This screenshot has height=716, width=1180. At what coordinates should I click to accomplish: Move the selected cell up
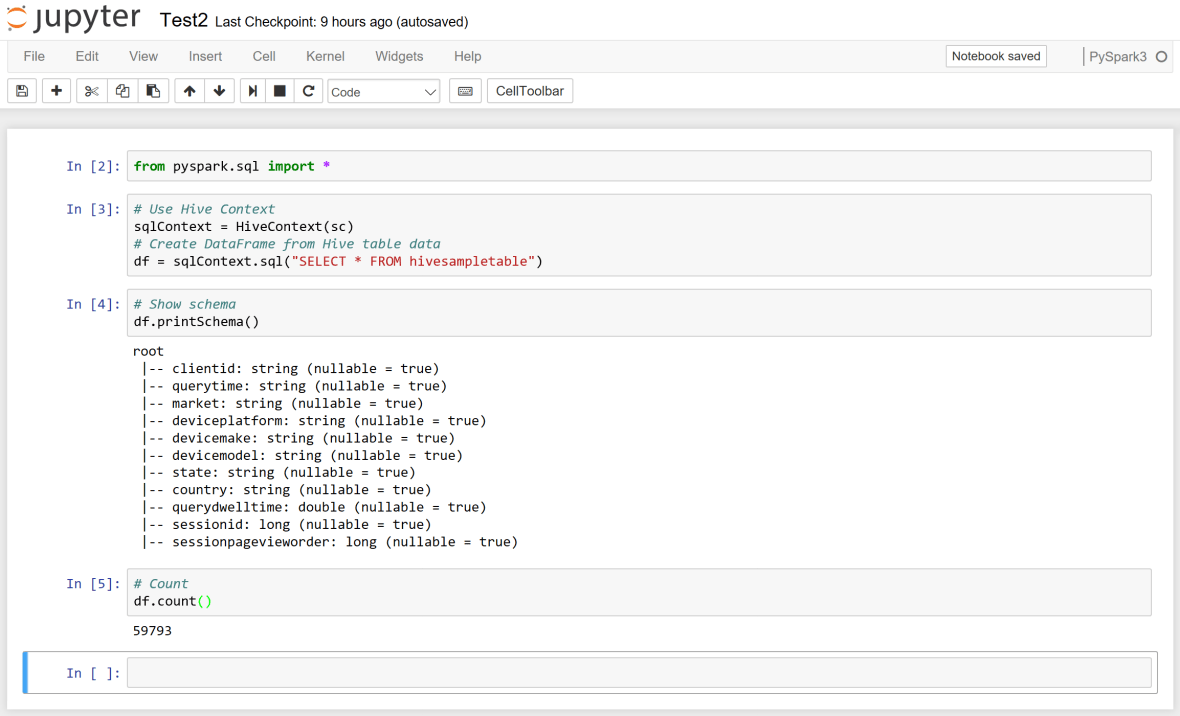click(189, 90)
